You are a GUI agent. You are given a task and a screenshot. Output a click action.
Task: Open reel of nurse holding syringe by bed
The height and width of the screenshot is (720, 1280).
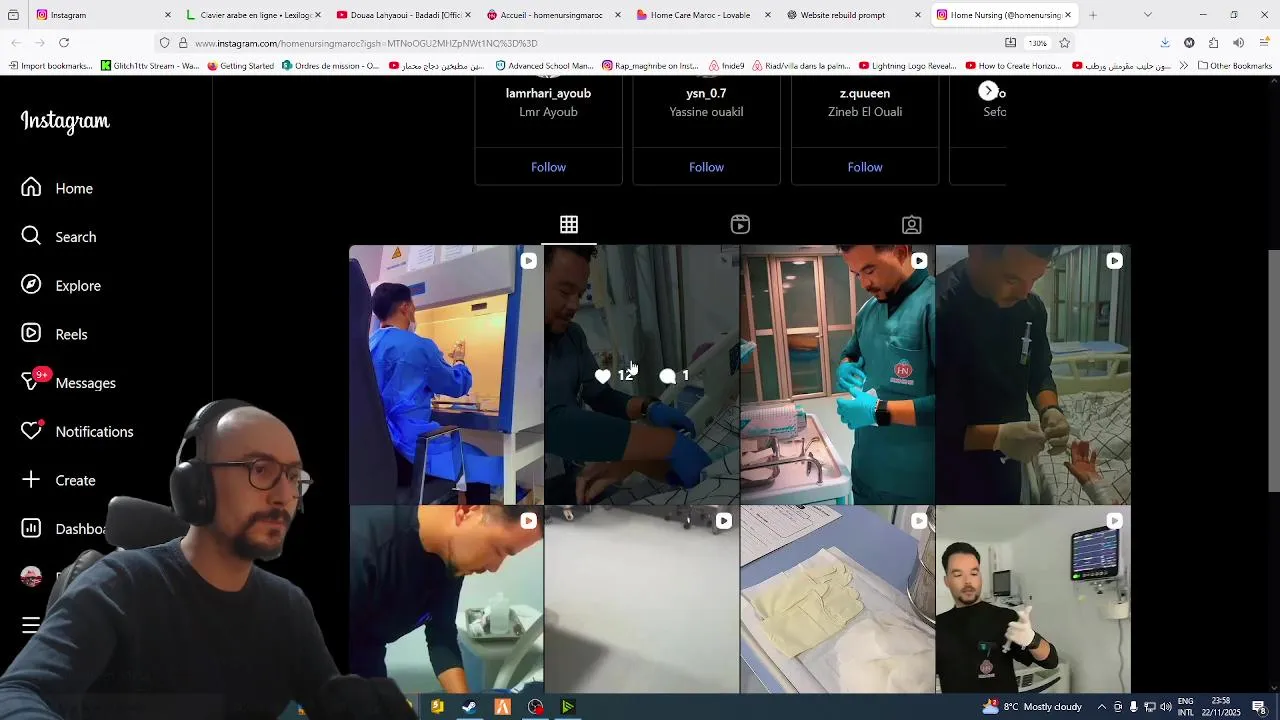[1033, 375]
